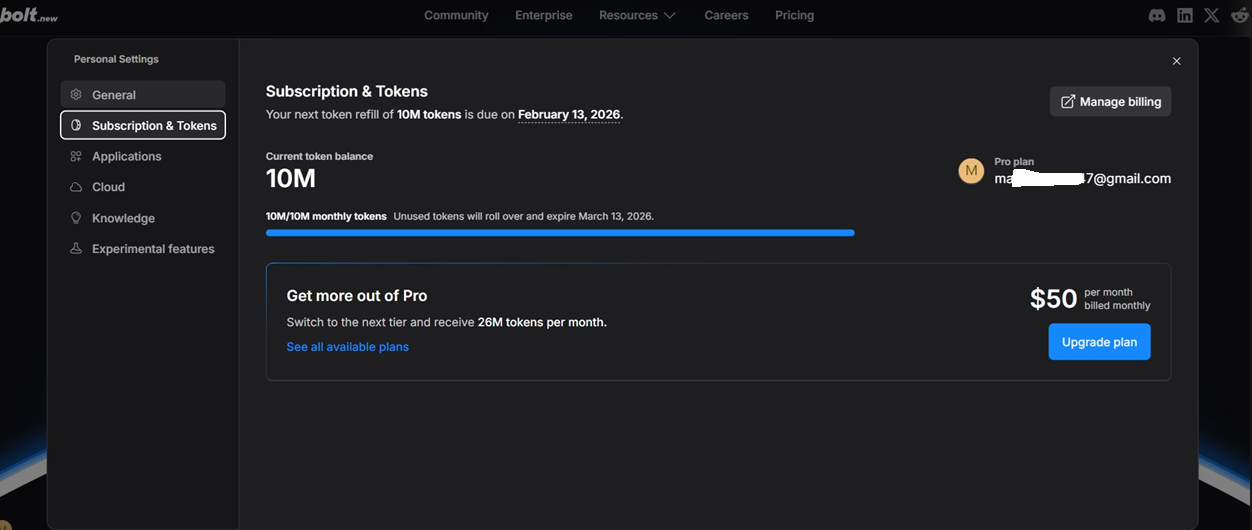Expand the Resources dropdown chevron
Viewport: 1252px width, 530px height.
tap(670, 16)
